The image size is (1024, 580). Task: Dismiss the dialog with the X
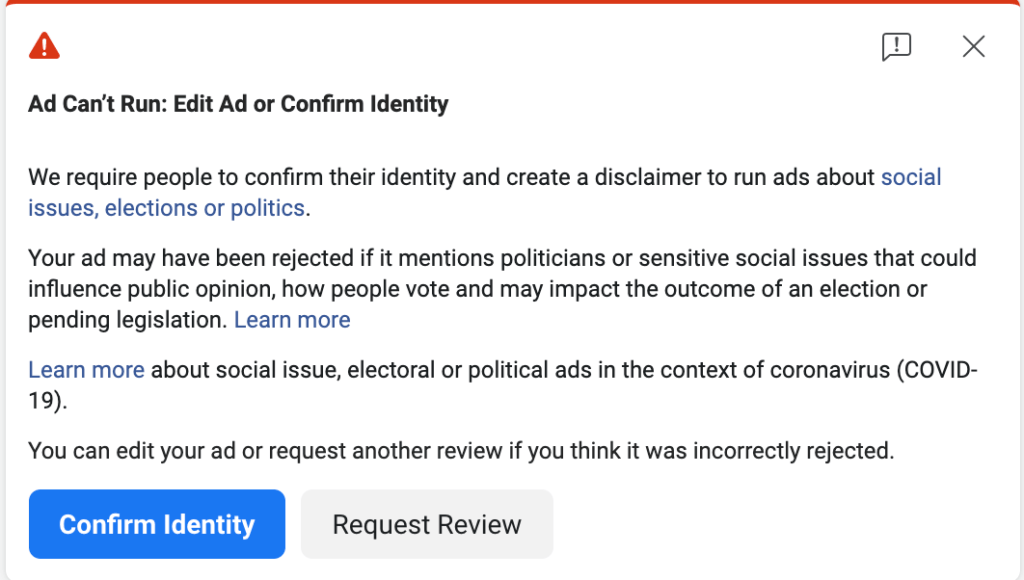click(973, 46)
